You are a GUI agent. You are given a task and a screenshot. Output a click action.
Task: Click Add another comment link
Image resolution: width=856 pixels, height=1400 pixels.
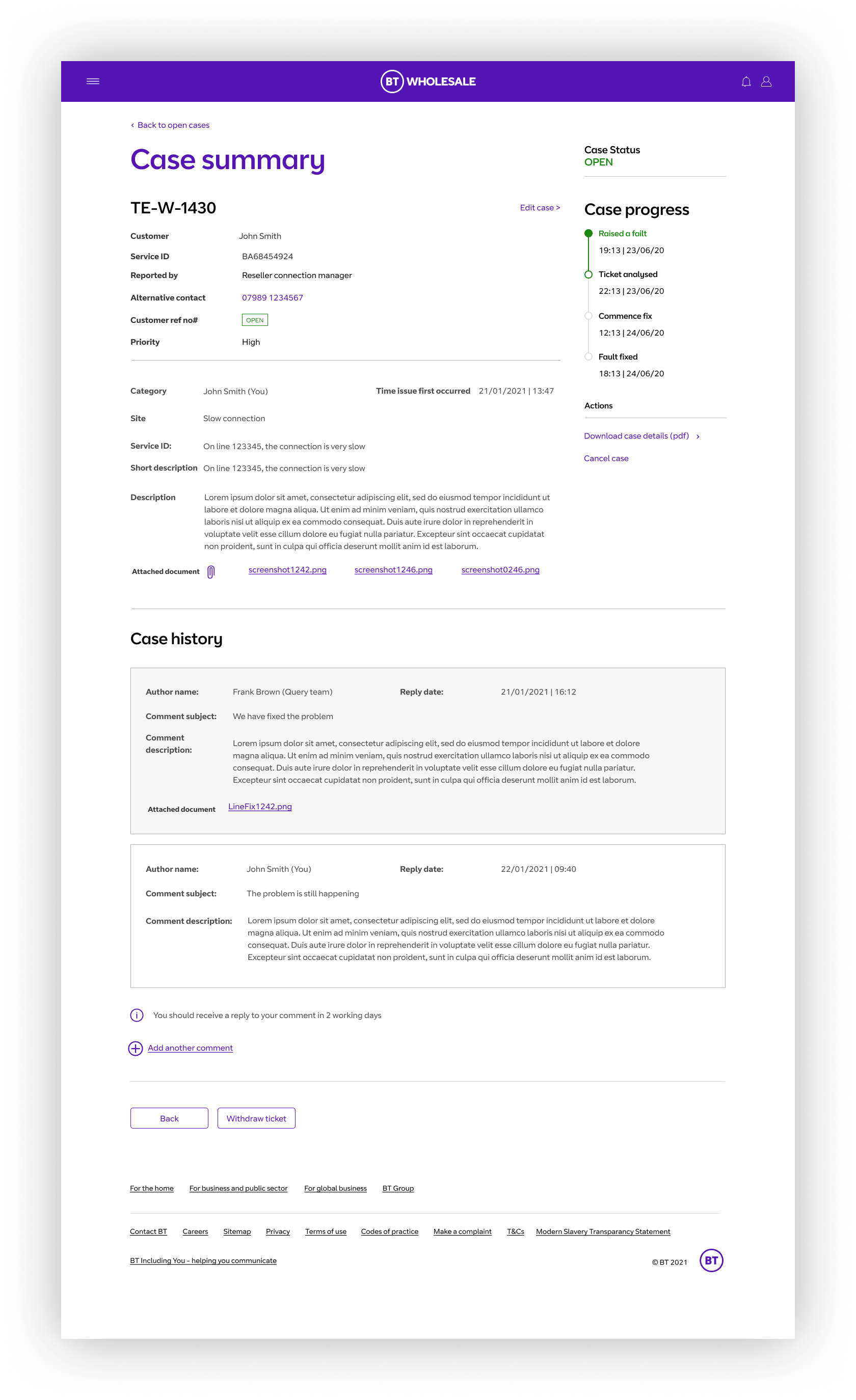[191, 1048]
